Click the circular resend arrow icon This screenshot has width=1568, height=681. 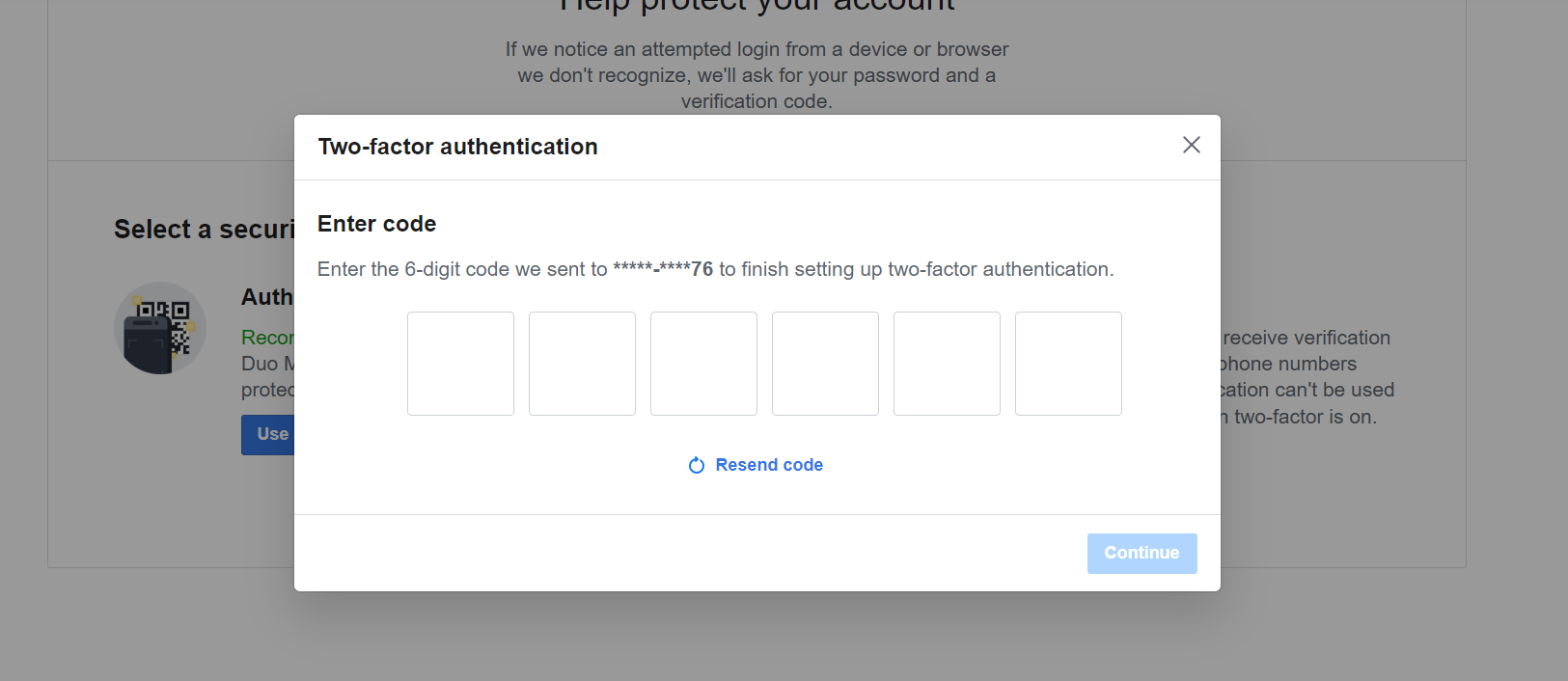pyautogui.click(x=697, y=465)
